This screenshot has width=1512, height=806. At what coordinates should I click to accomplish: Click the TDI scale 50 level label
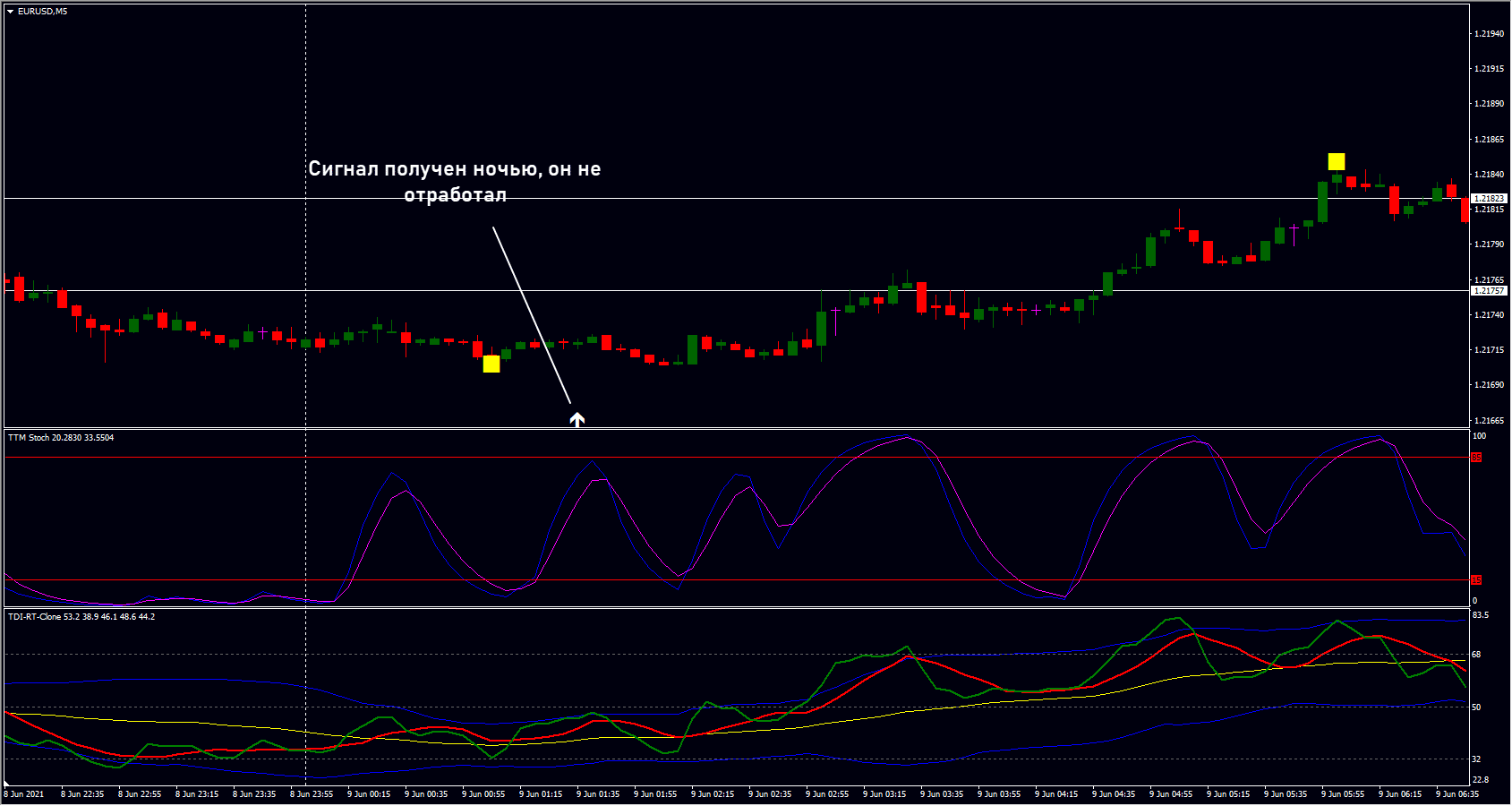click(1476, 707)
